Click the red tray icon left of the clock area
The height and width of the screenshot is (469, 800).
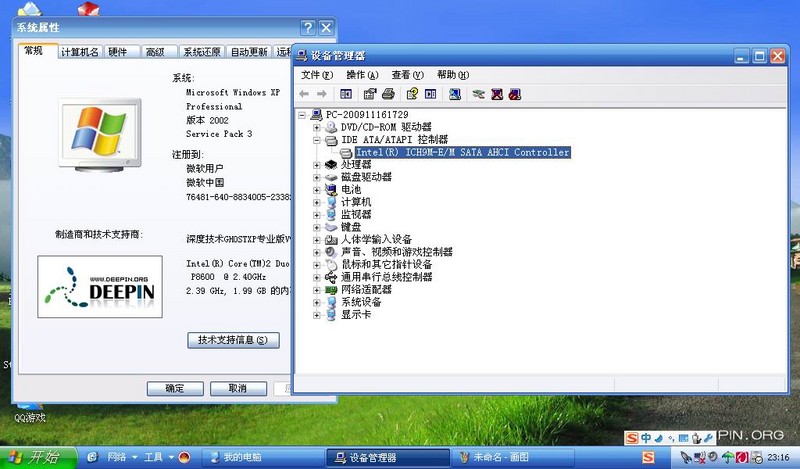[742, 457]
